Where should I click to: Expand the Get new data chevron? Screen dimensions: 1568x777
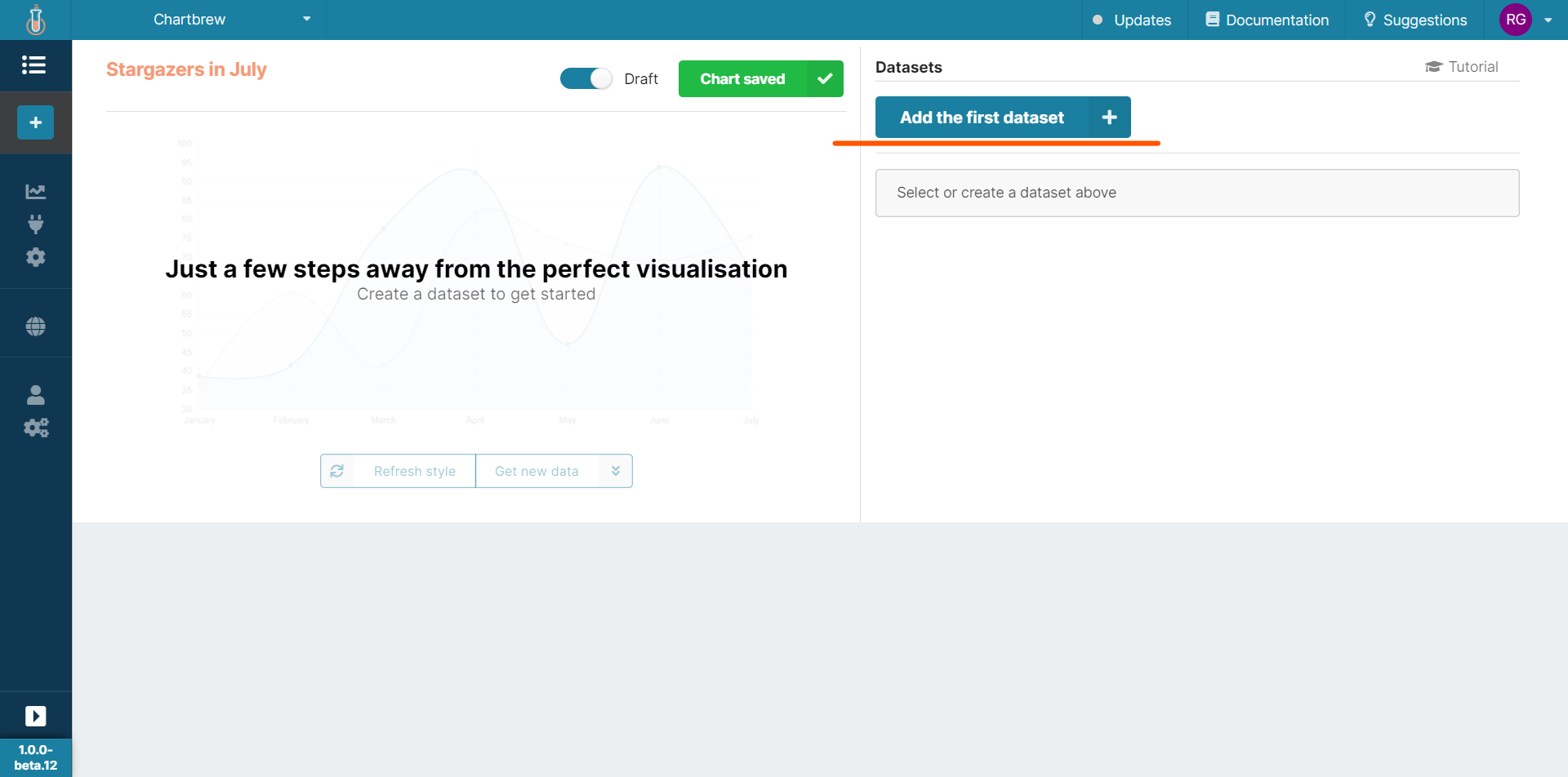[615, 471]
